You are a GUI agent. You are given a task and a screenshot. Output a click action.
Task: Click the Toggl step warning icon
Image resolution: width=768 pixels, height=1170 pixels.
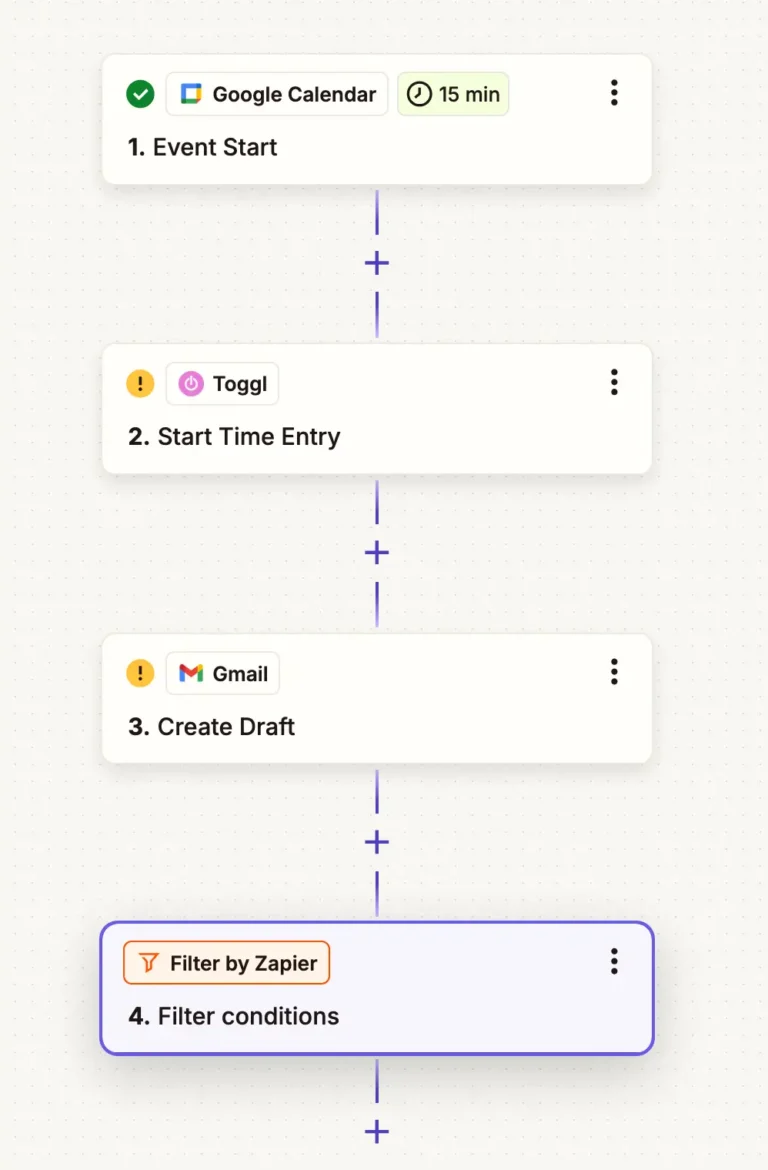[x=140, y=384]
